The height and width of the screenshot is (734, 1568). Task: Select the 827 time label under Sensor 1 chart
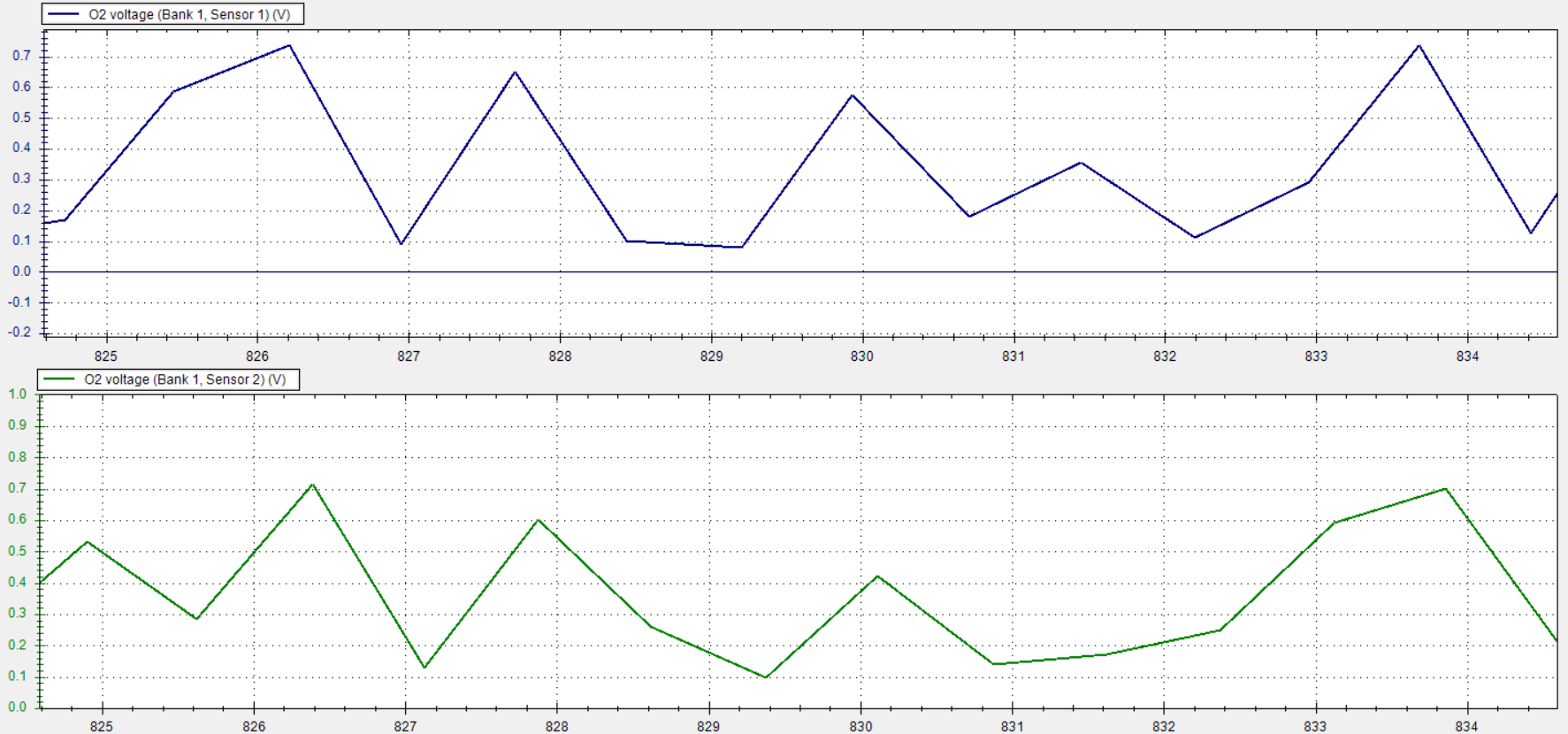point(408,356)
